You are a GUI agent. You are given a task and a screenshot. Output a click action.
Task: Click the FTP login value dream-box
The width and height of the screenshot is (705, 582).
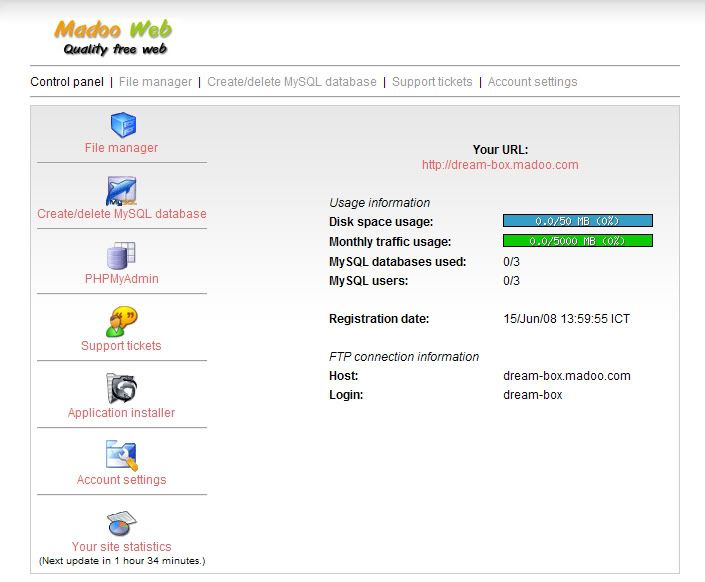[533, 394]
